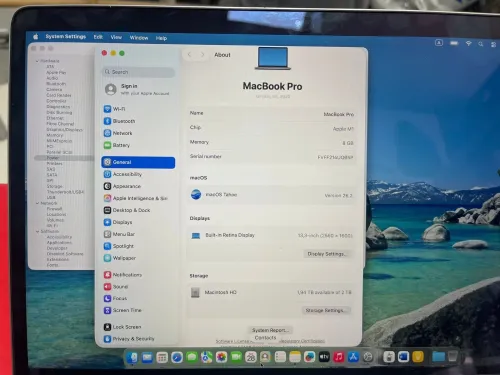Open Microsoft Word from the Dock
500x375 pixels.
pos(403,357)
